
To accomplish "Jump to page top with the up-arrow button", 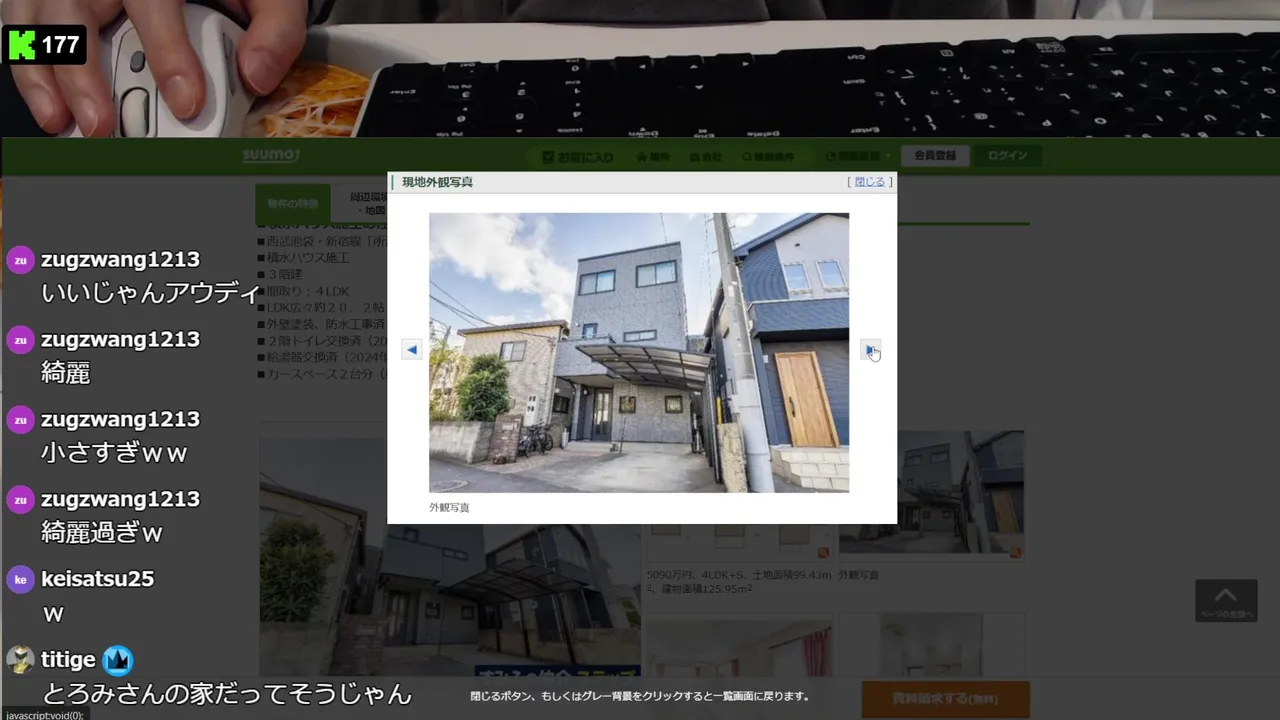I will 1225,600.
